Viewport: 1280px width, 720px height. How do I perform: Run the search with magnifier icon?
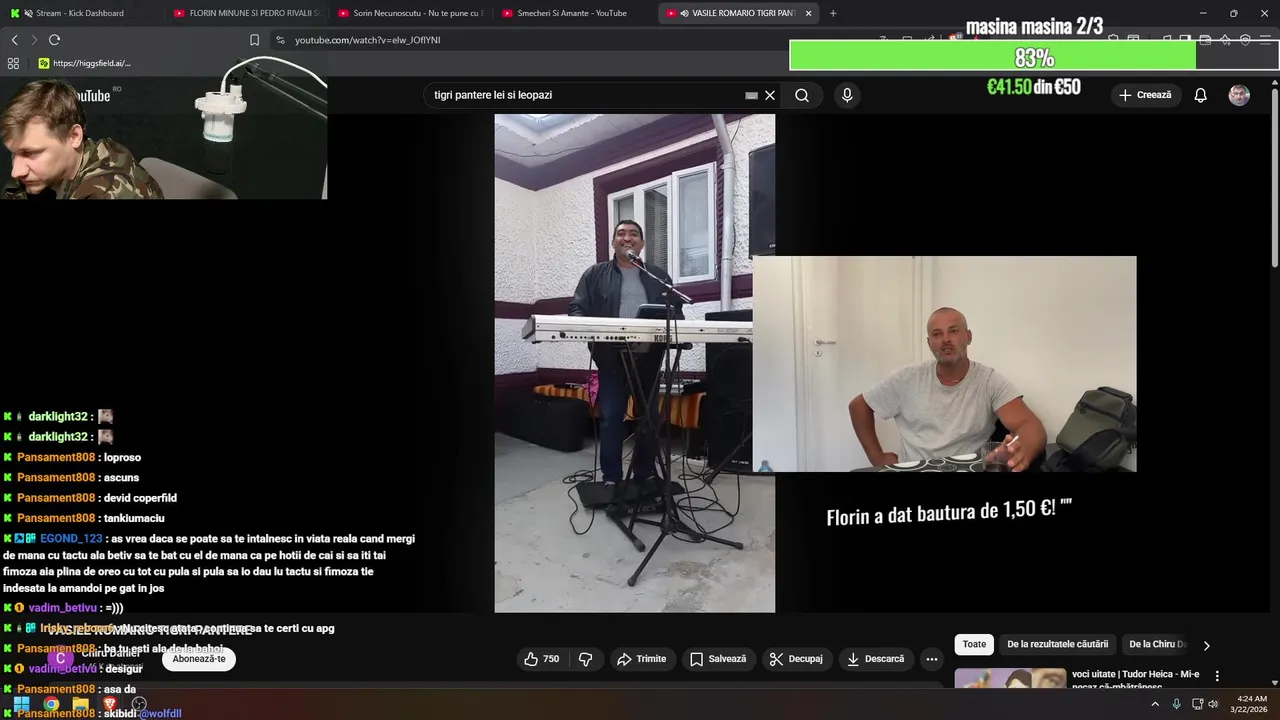[802, 95]
